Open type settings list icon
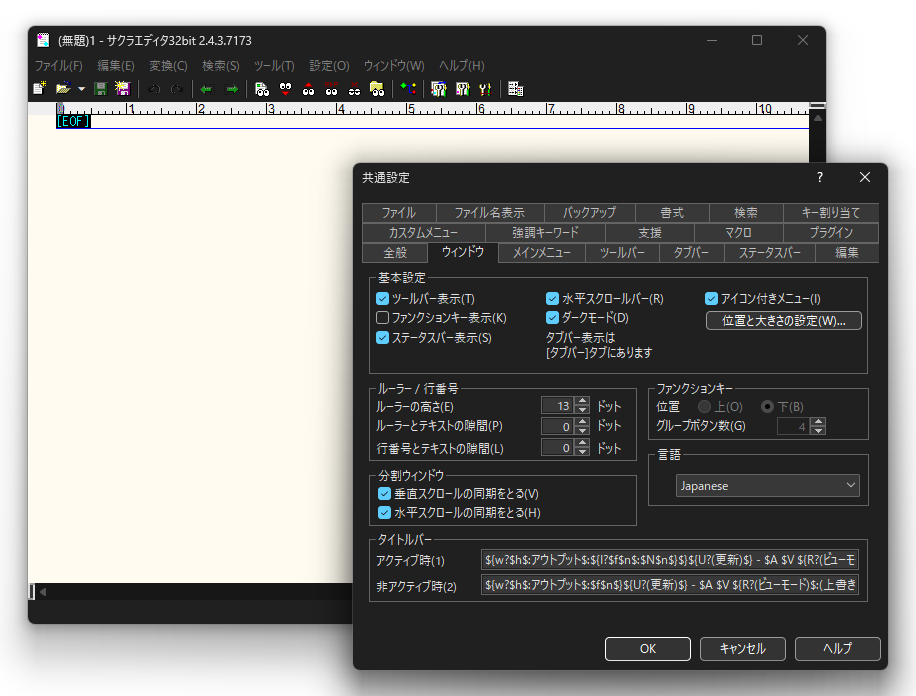Viewport: 916px width, 696px height. click(438, 89)
